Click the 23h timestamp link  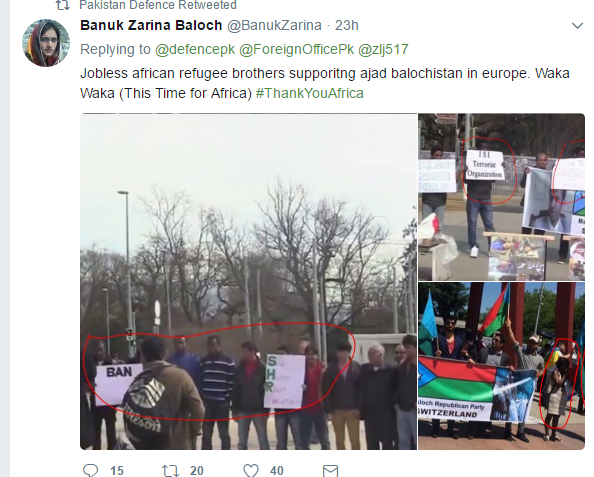[347, 25]
